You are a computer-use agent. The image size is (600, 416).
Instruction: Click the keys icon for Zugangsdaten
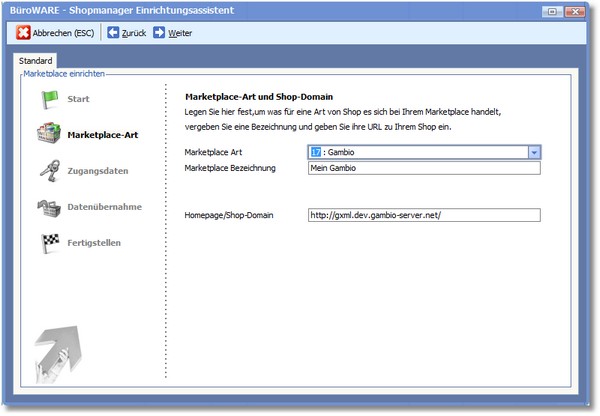click(49, 171)
